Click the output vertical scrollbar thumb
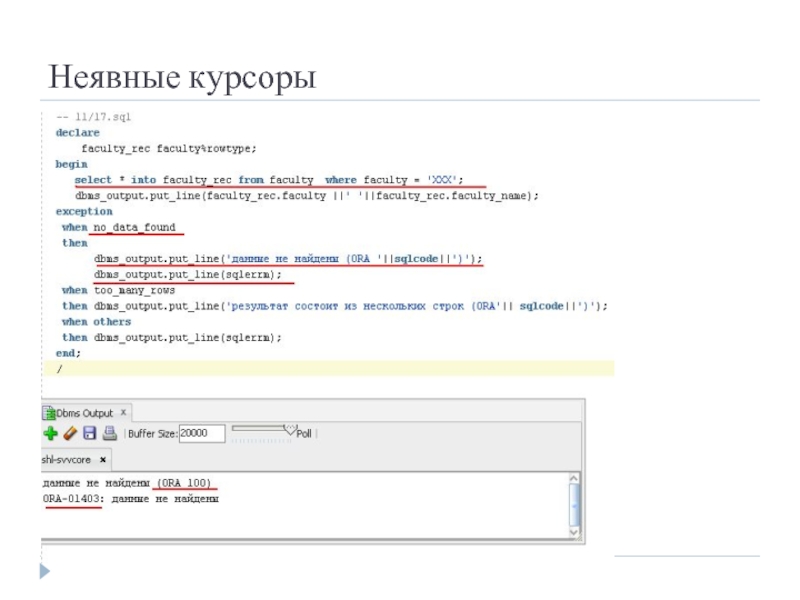Screen dimensions: 800x600 point(574,505)
